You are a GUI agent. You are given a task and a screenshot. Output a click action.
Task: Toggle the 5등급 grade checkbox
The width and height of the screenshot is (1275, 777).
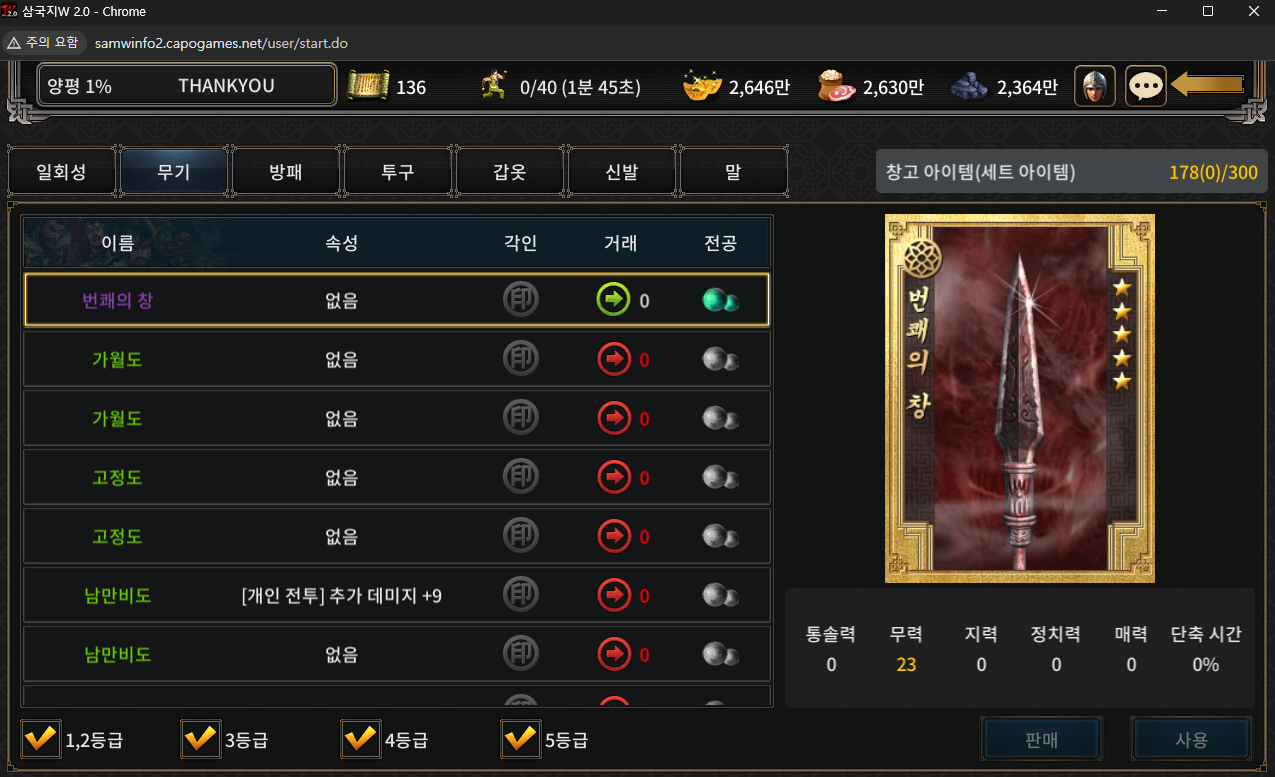520,740
